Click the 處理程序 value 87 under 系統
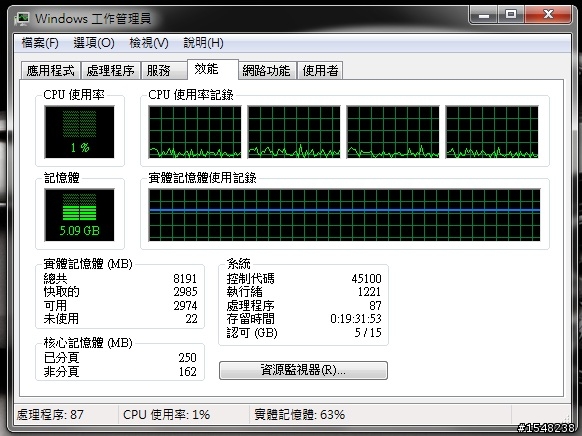Screen dimensions: 582x436 [375, 305]
